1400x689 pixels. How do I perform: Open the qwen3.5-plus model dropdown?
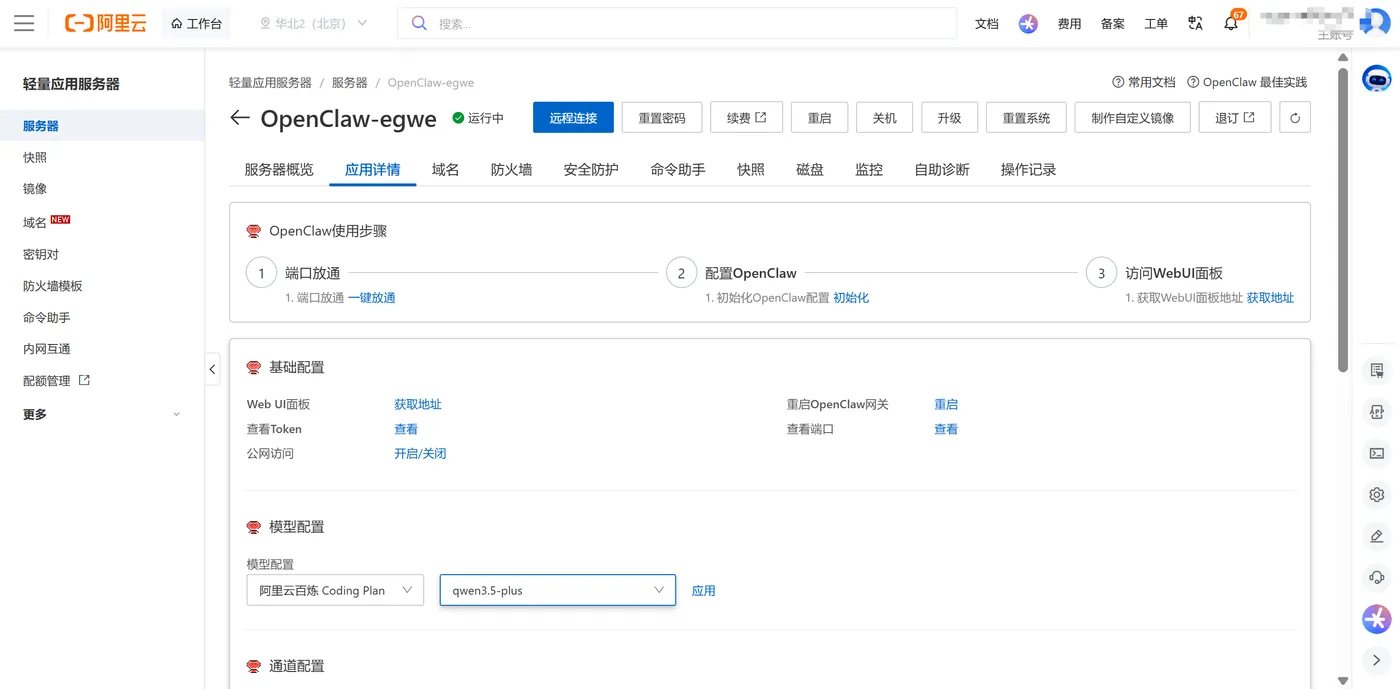click(558, 590)
